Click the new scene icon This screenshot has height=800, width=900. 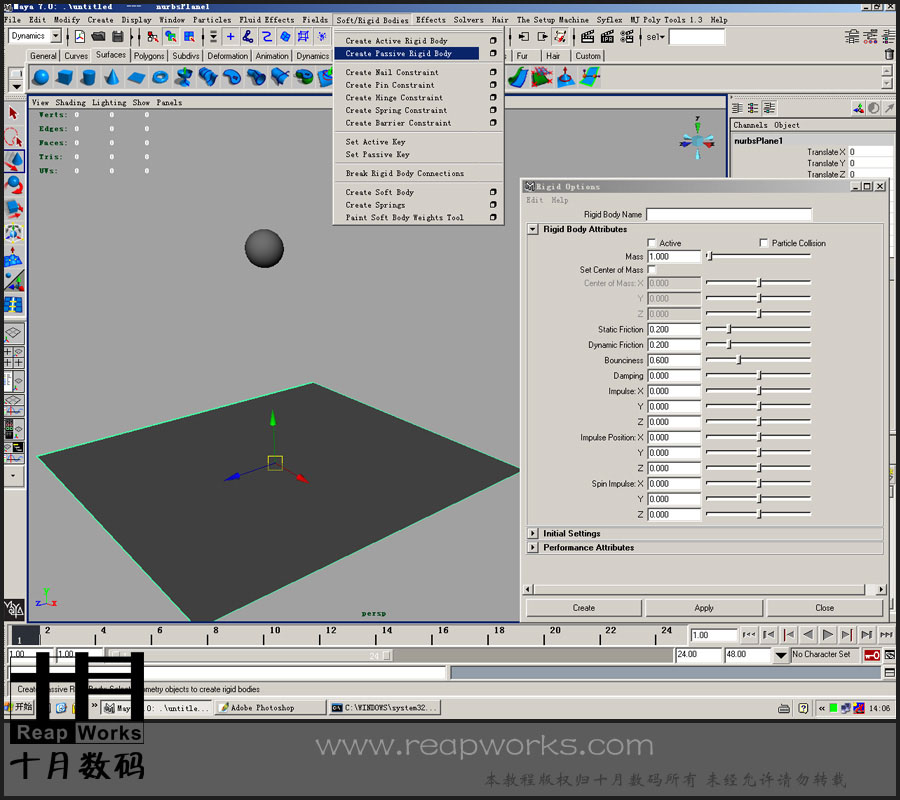point(80,37)
